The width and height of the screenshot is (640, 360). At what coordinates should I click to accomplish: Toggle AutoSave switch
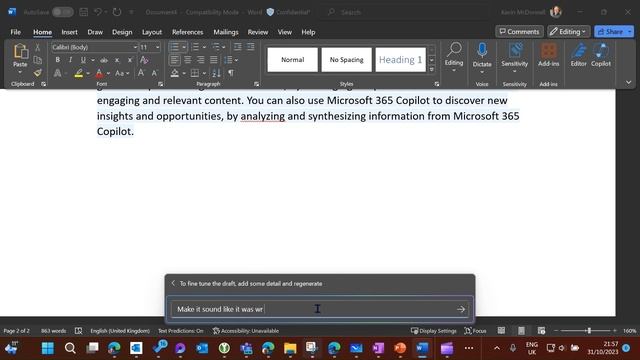[62, 12]
